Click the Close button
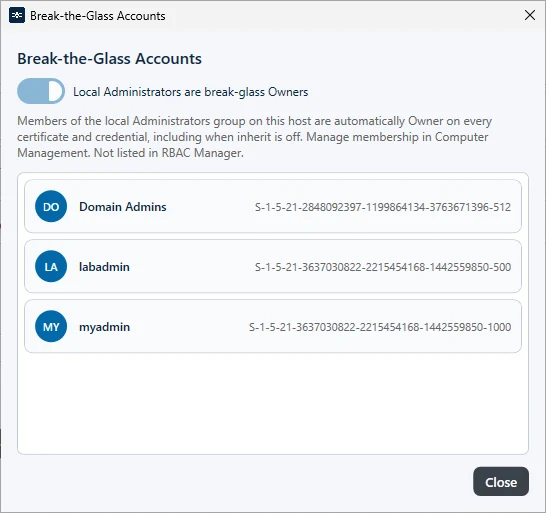This screenshot has width=546, height=513. (501, 482)
